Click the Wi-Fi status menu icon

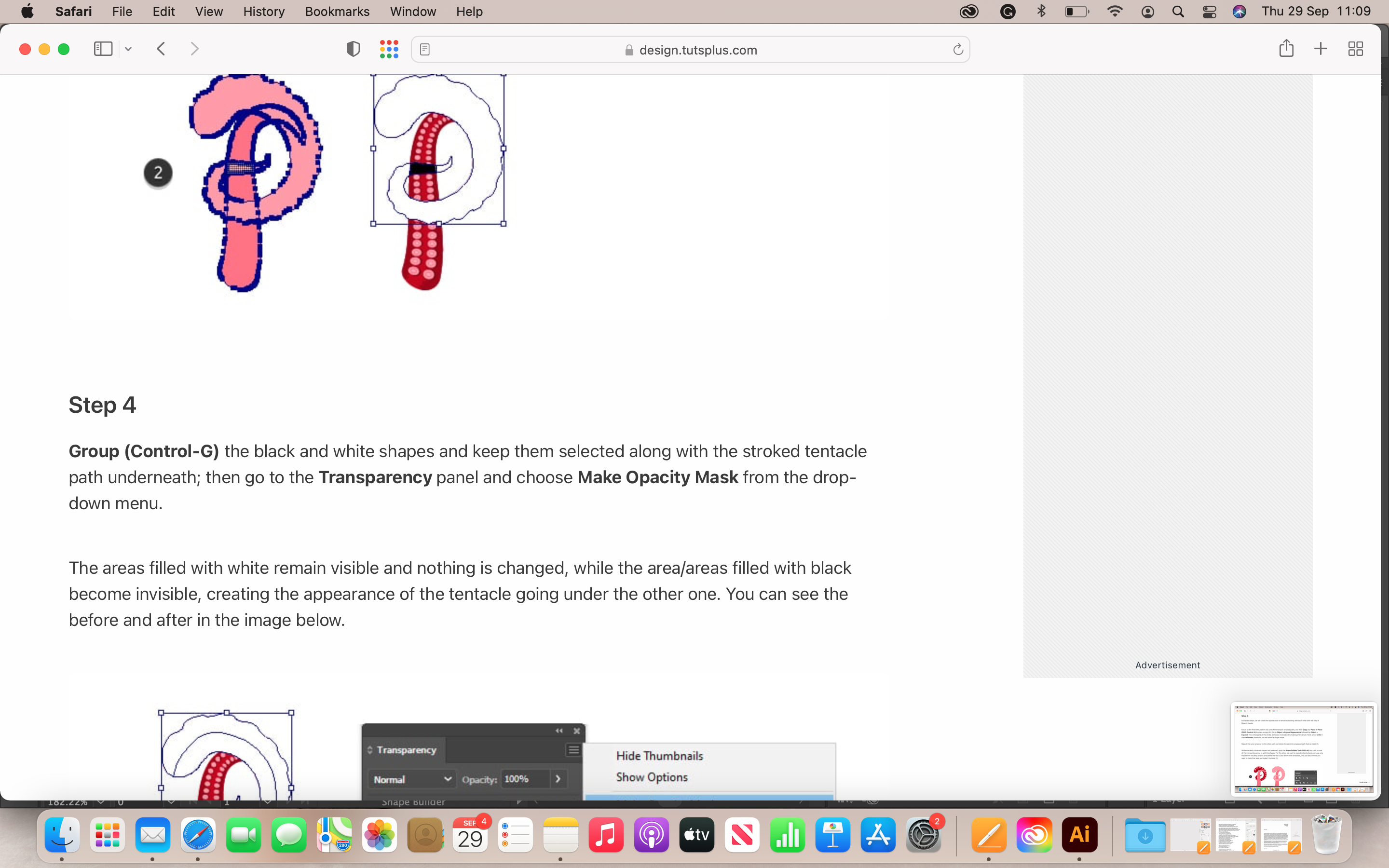click(x=1114, y=12)
